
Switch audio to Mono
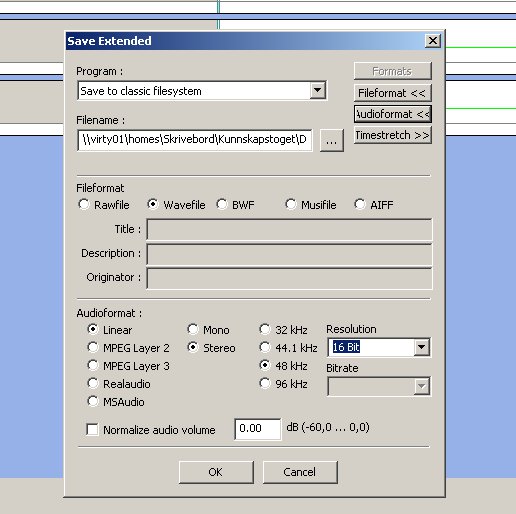pyautogui.click(x=193, y=329)
